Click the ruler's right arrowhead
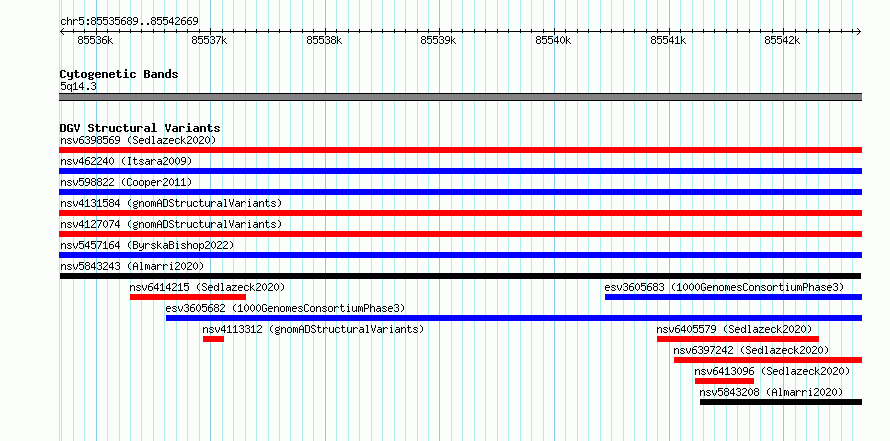890x441 pixels. (x=859, y=32)
